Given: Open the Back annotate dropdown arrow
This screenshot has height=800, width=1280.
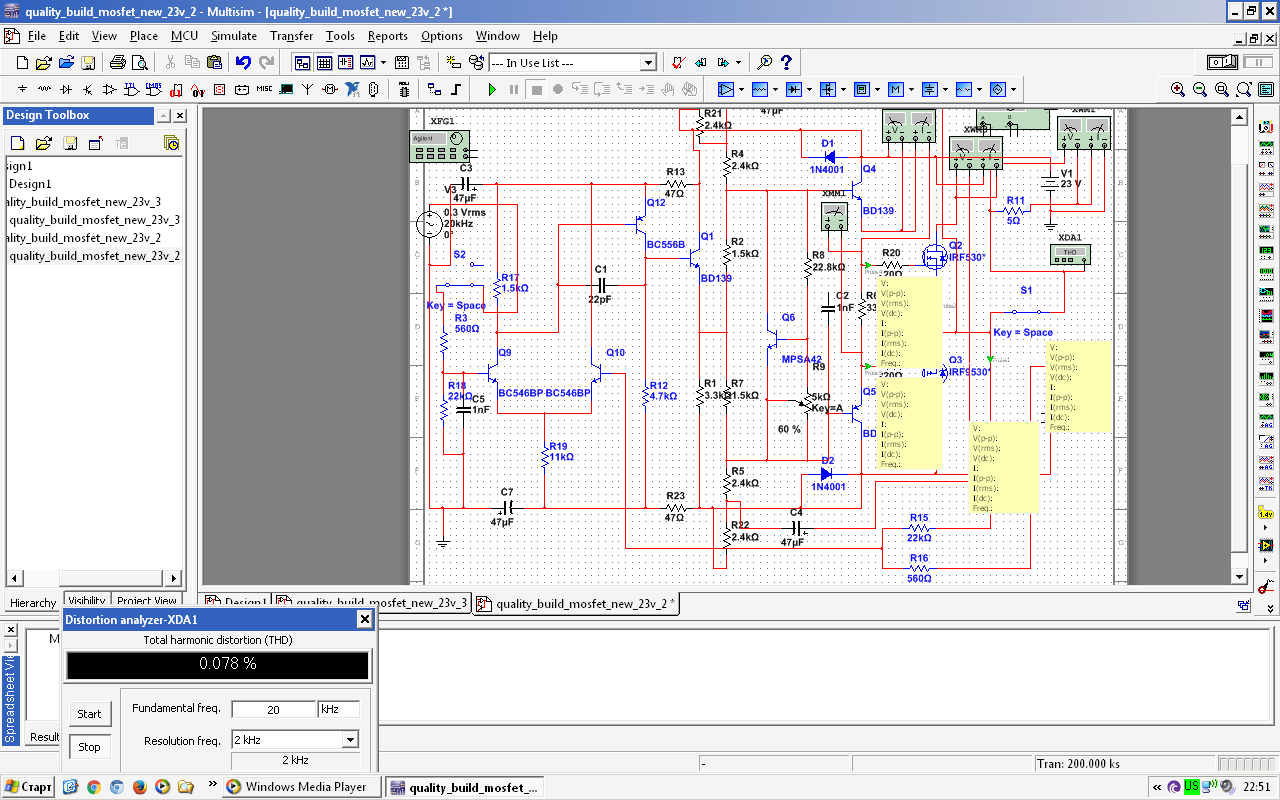Looking at the screenshot, I should [x=738, y=63].
